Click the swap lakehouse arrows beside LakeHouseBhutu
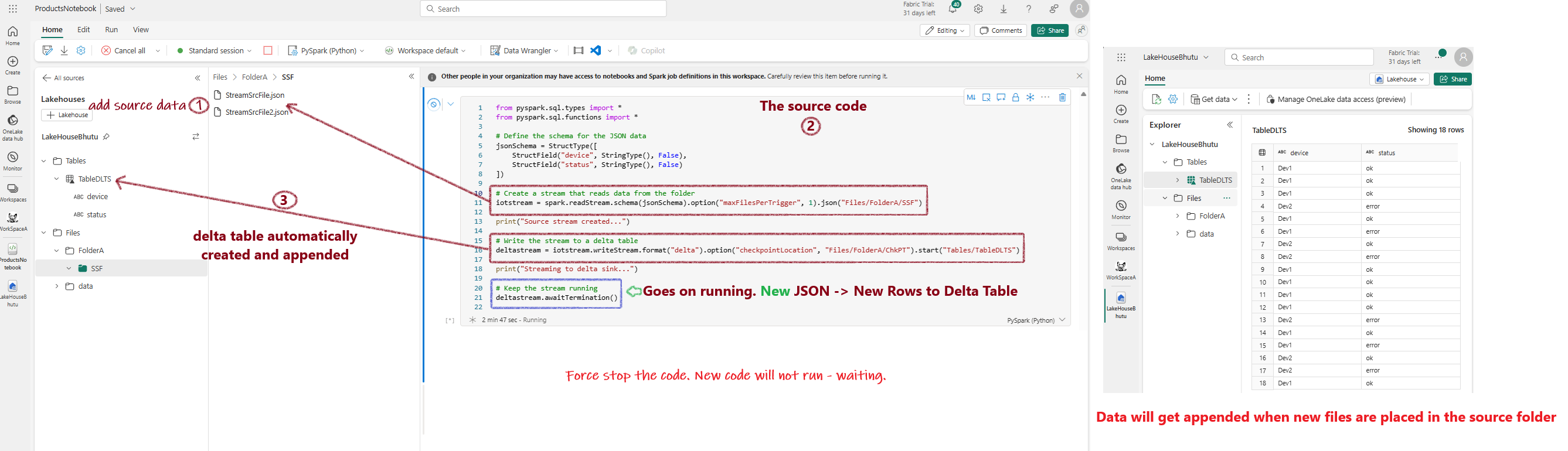This screenshot has height=451, width=1568. click(x=196, y=136)
